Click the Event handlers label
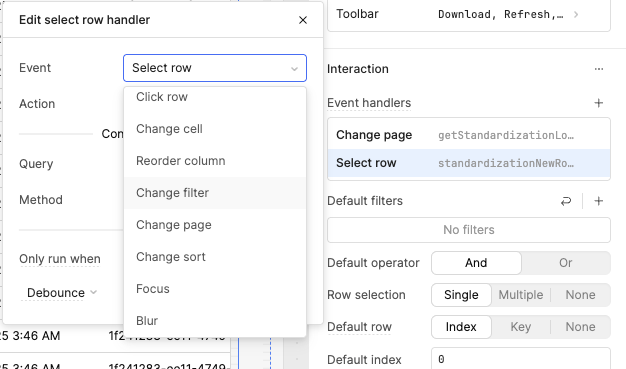The height and width of the screenshot is (369, 626). (369, 103)
